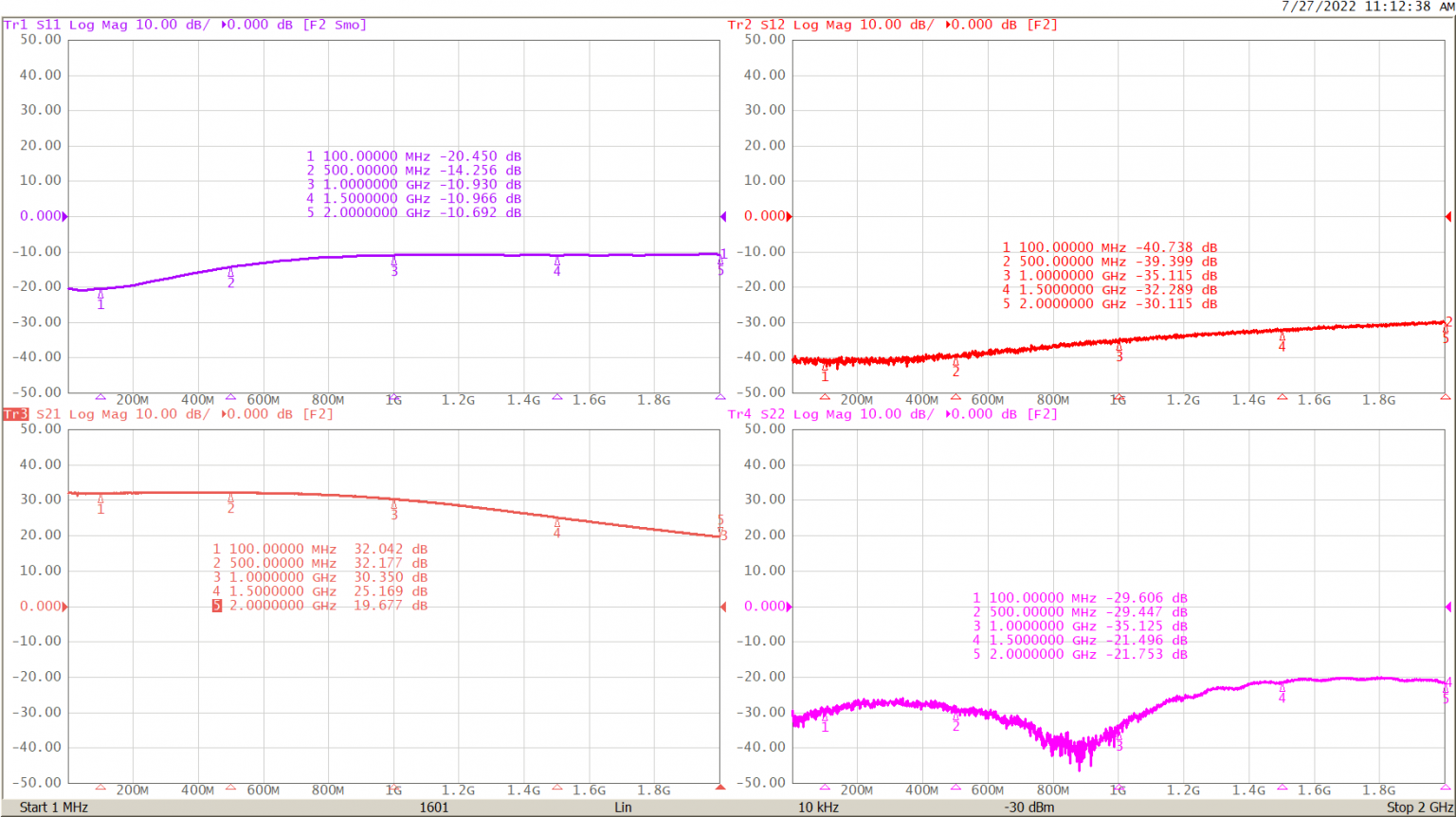Click marker 1 on the S21 trace
Viewport: 1456px width, 817px height.
click(100, 499)
